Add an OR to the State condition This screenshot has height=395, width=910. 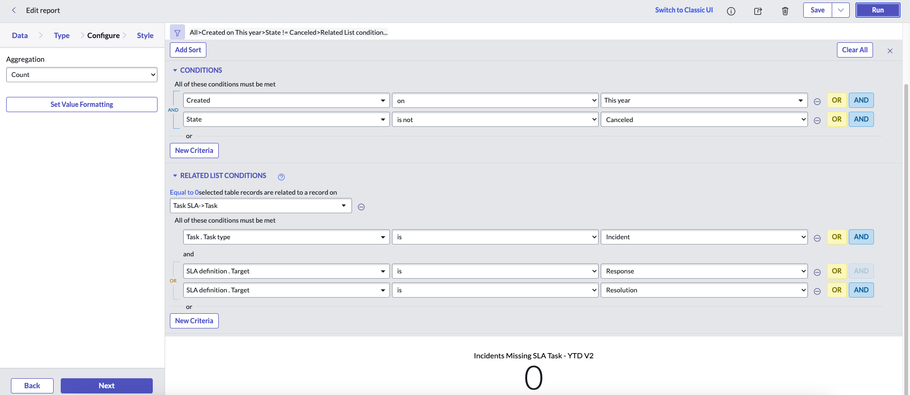[836, 119]
